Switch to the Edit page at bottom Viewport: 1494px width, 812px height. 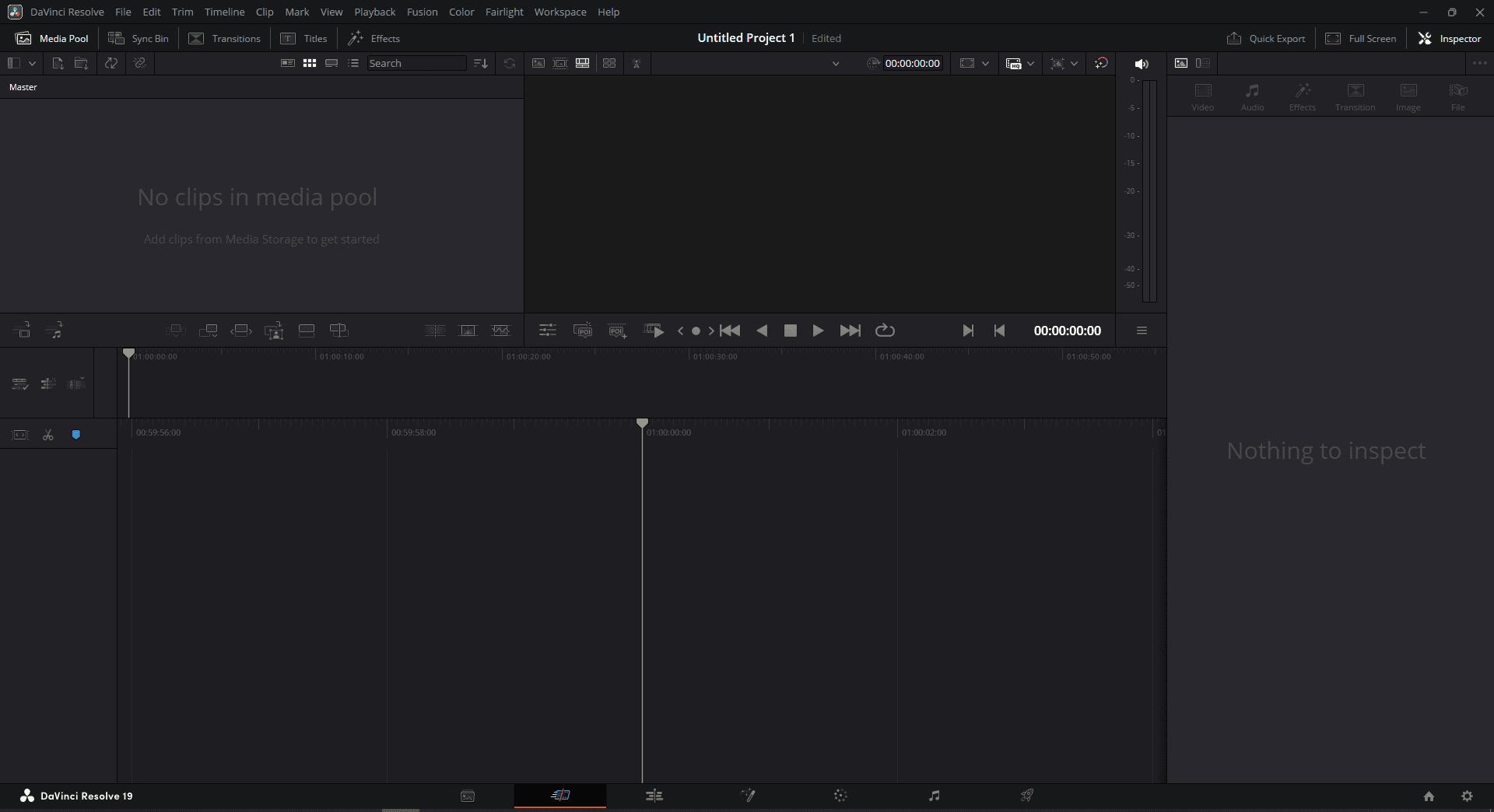point(654,796)
